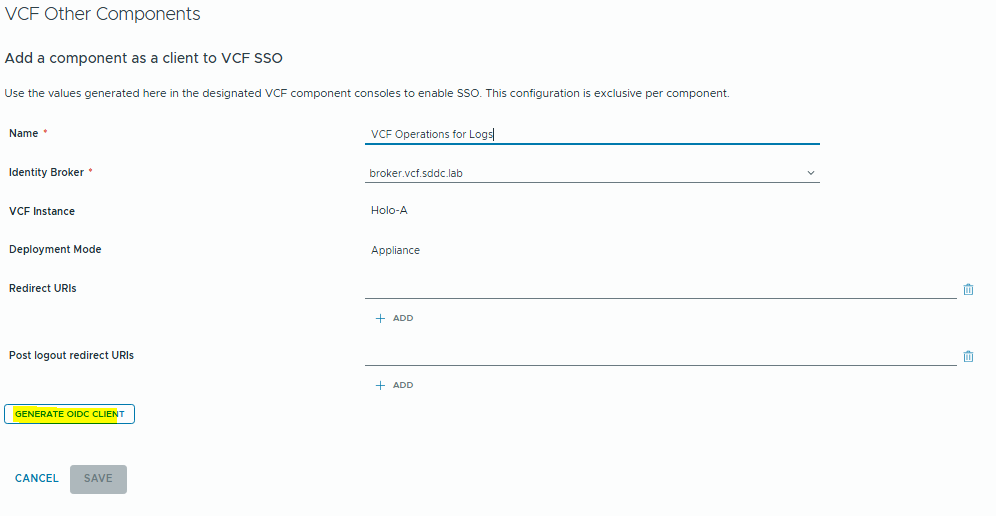Click the Appliance deployment mode value
The width and height of the screenshot is (996, 516).
[x=395, y=250]
